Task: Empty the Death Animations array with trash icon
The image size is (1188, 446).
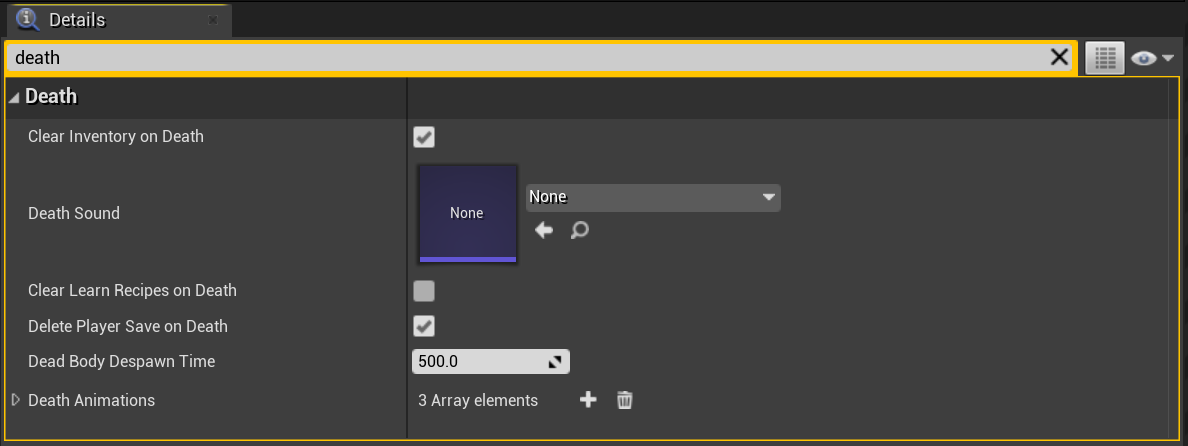Action: [x=625, y=400]
